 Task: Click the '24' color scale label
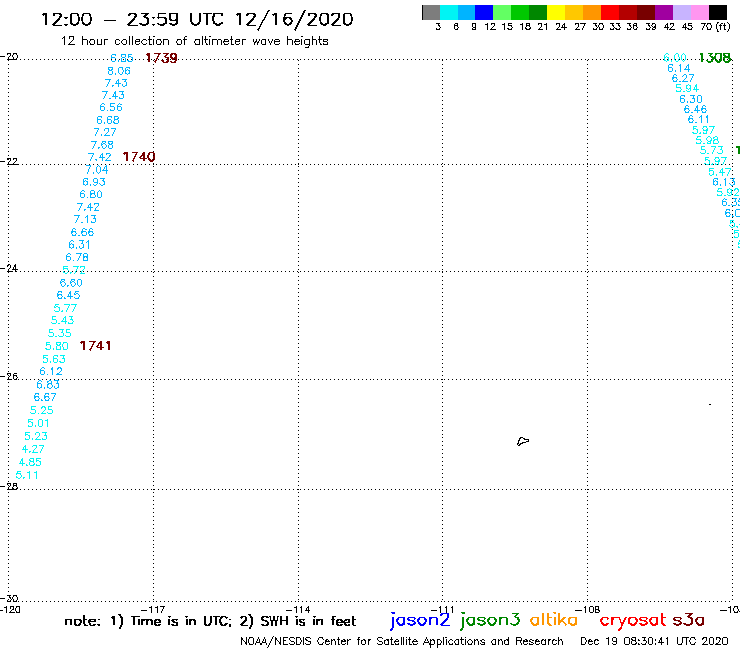561,27
